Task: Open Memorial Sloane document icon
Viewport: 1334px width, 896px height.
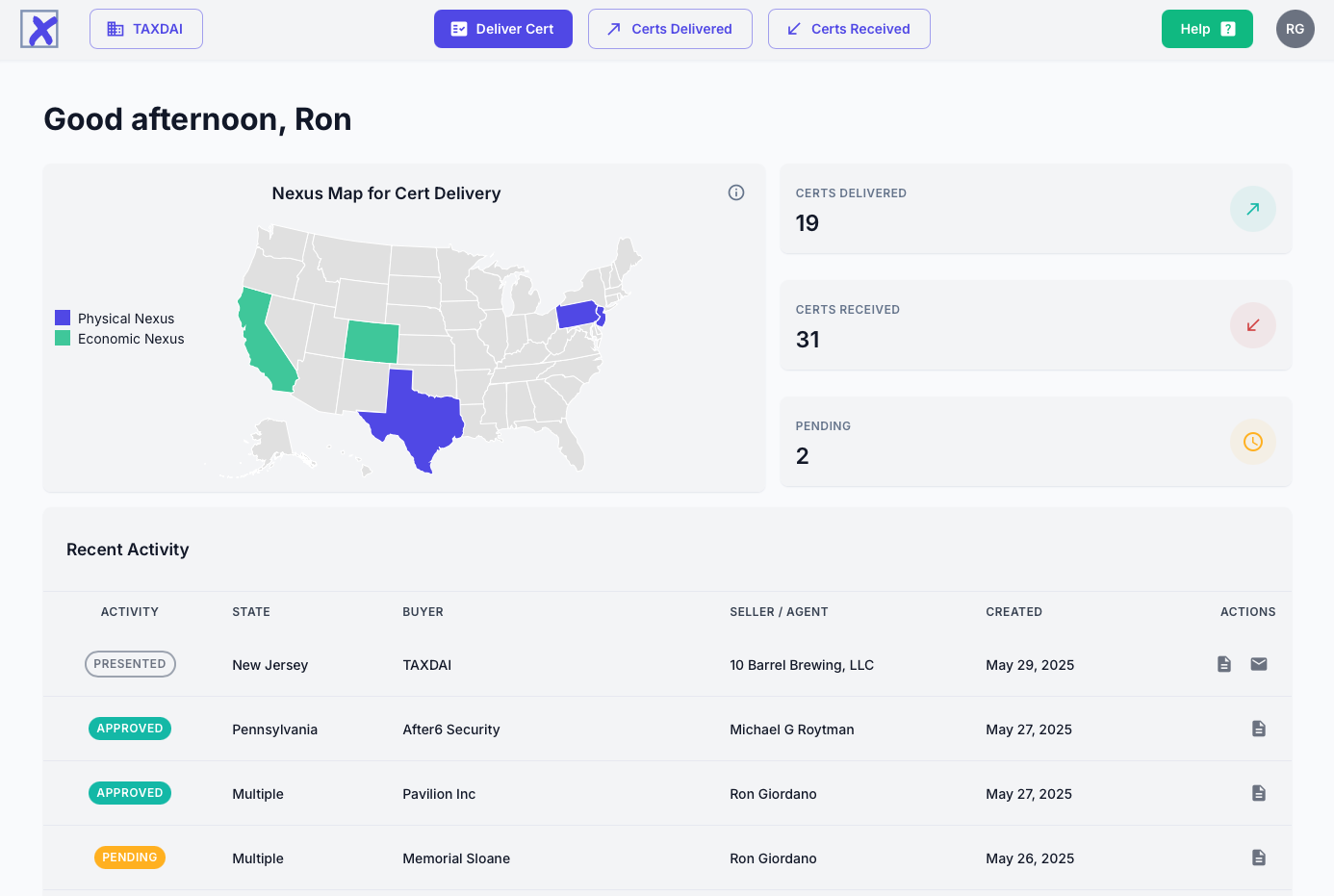Action: coord(1258,858)
